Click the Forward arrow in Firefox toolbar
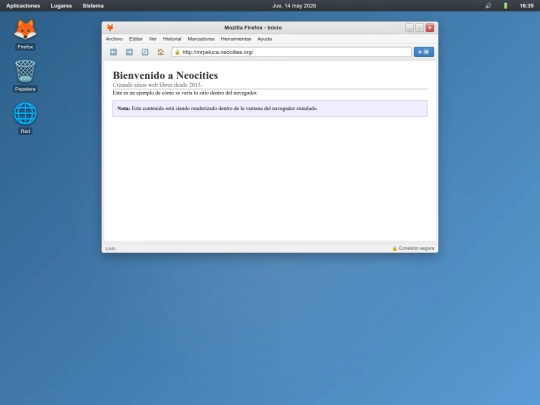 (x=129, y=52)
